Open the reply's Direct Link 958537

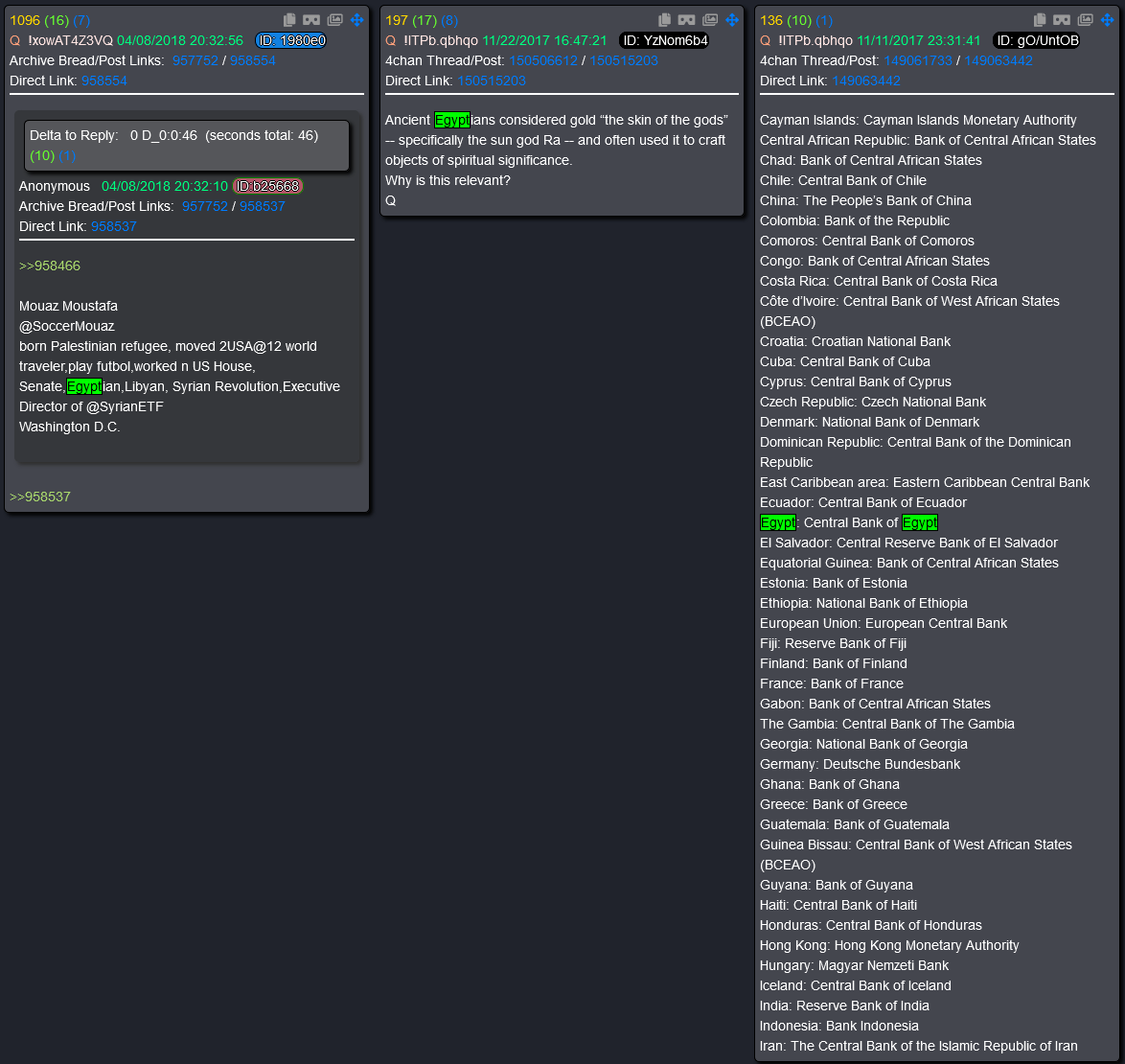[x=113, y=227]
